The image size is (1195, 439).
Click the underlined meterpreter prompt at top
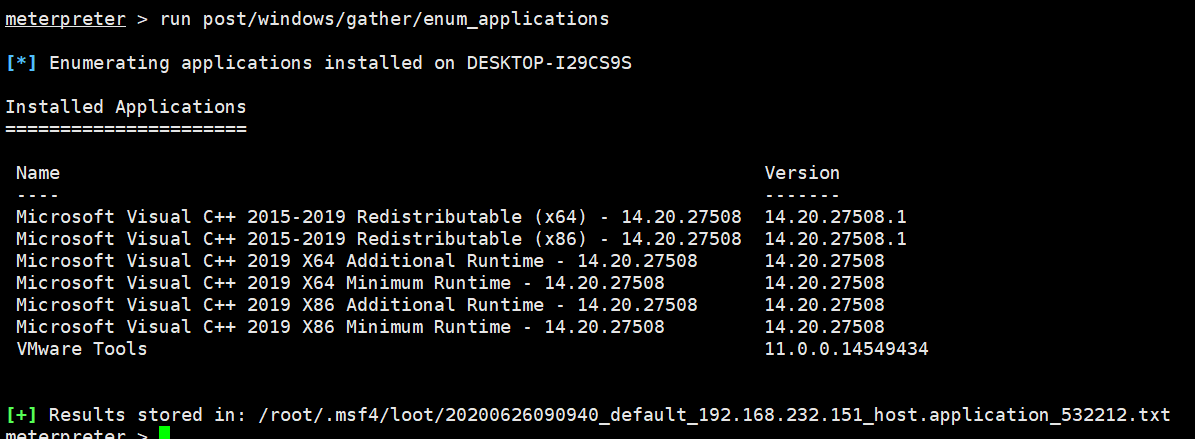coord(65,19)
